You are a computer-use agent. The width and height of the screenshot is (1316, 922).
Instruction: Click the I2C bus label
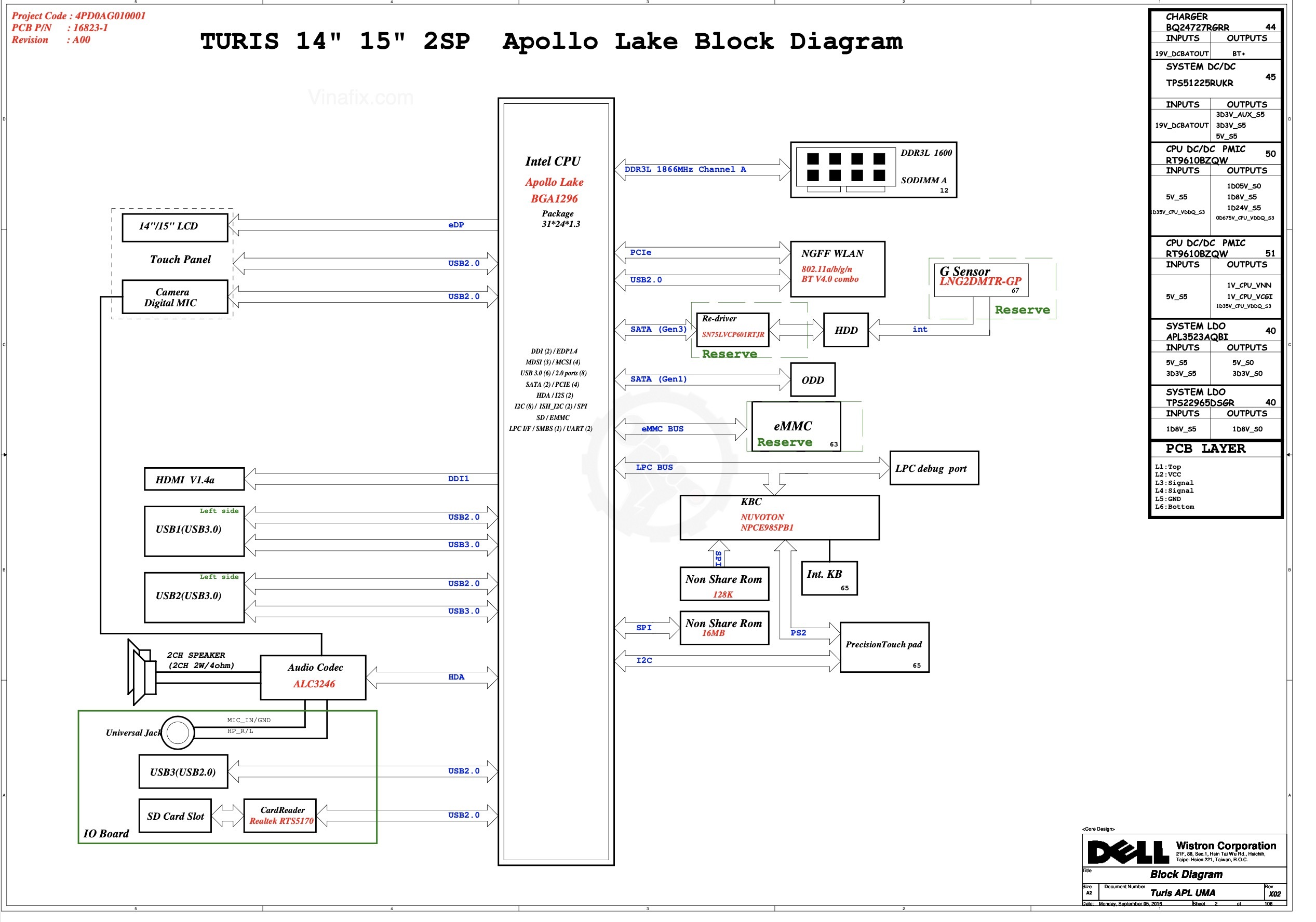tap(644, 660)
